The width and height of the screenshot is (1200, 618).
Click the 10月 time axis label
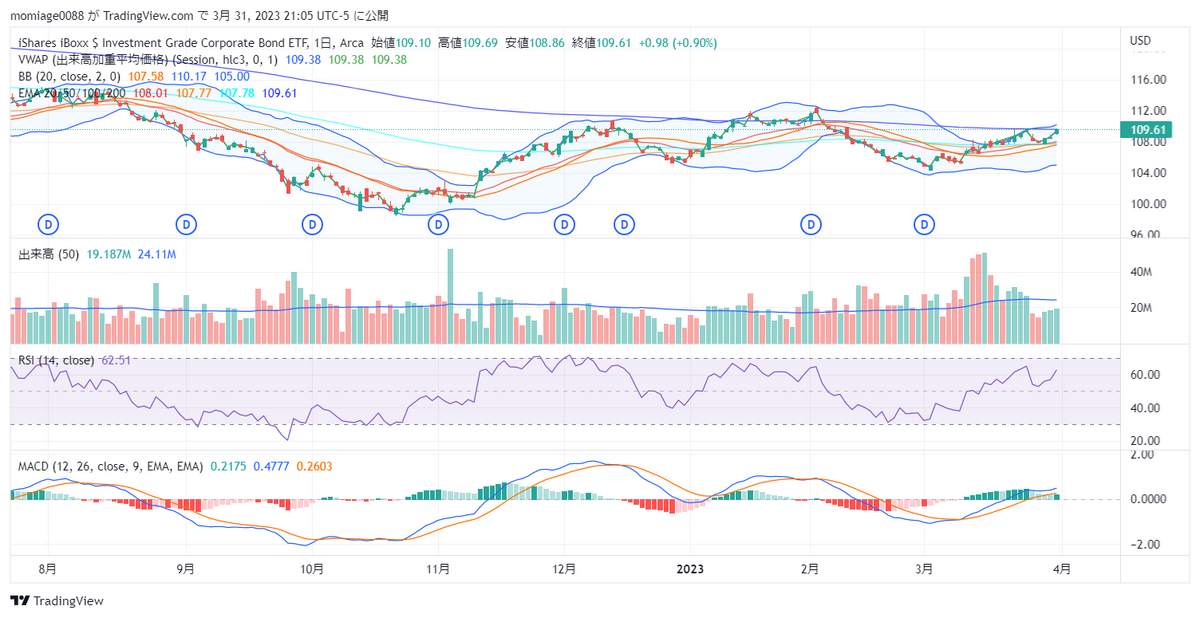(x=312, y=568)
